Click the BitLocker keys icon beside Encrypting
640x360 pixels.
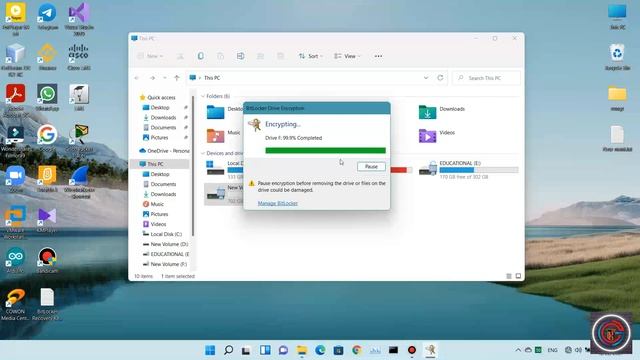[x=256, y=124]
